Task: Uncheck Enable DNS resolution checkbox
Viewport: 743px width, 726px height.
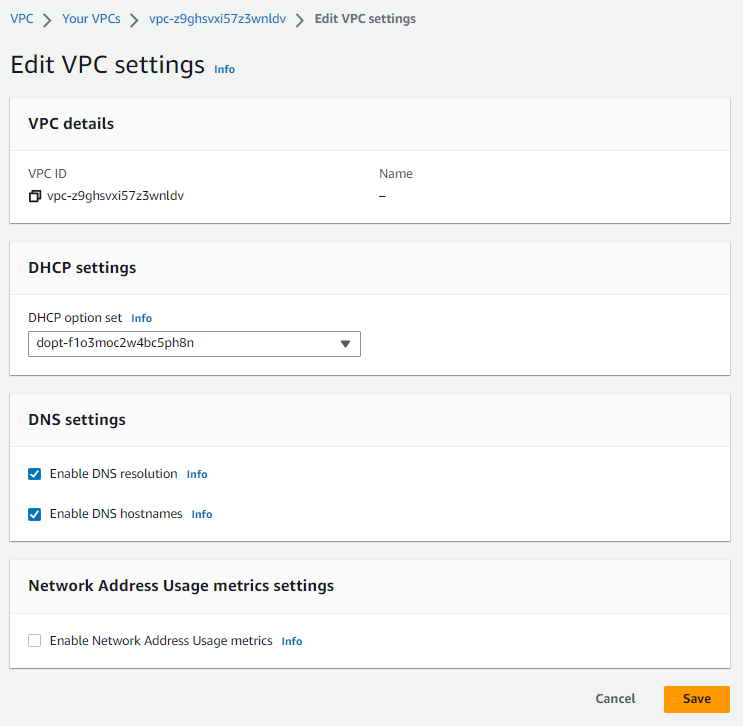Action: coord(35,474)
